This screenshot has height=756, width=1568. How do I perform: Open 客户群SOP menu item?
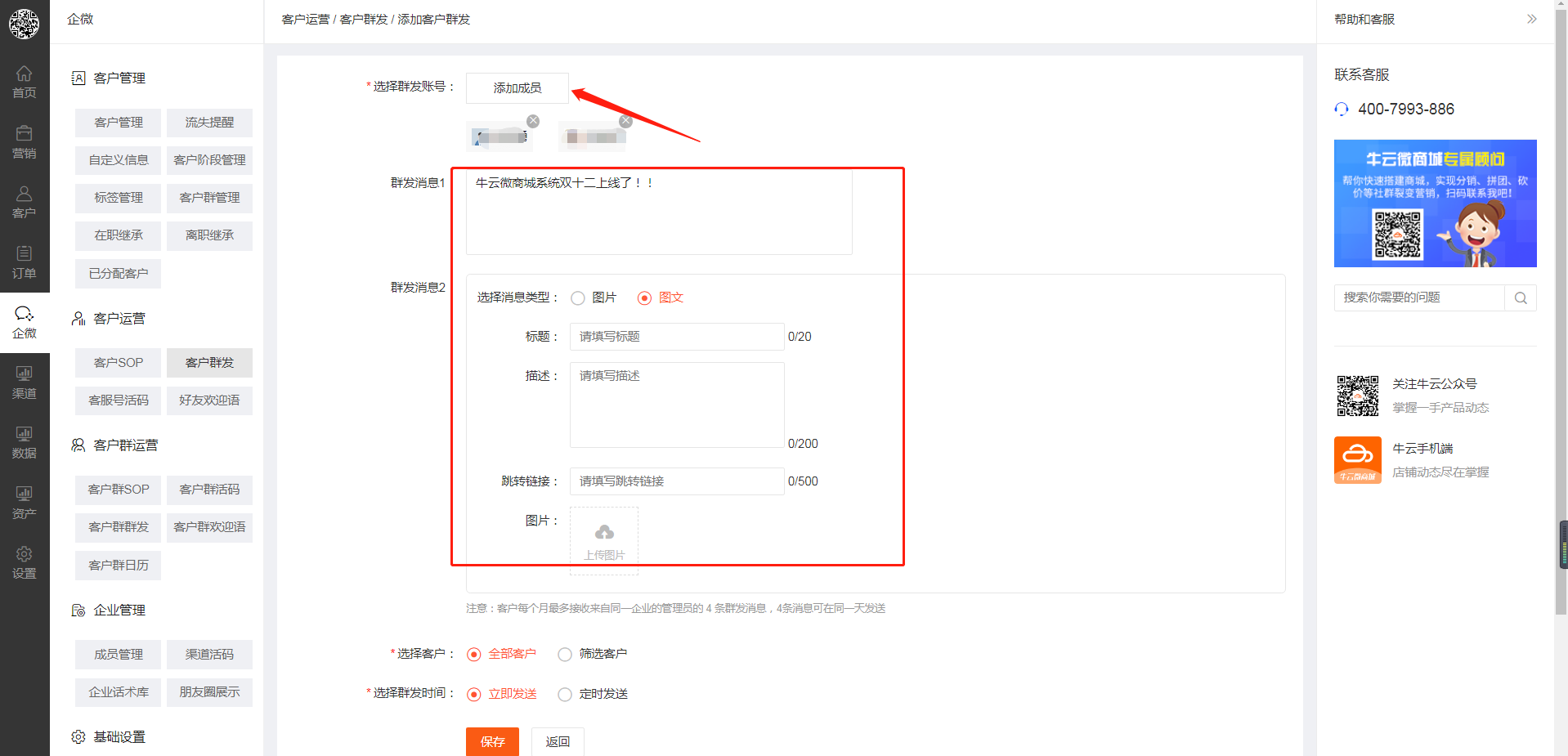[118, 490]
